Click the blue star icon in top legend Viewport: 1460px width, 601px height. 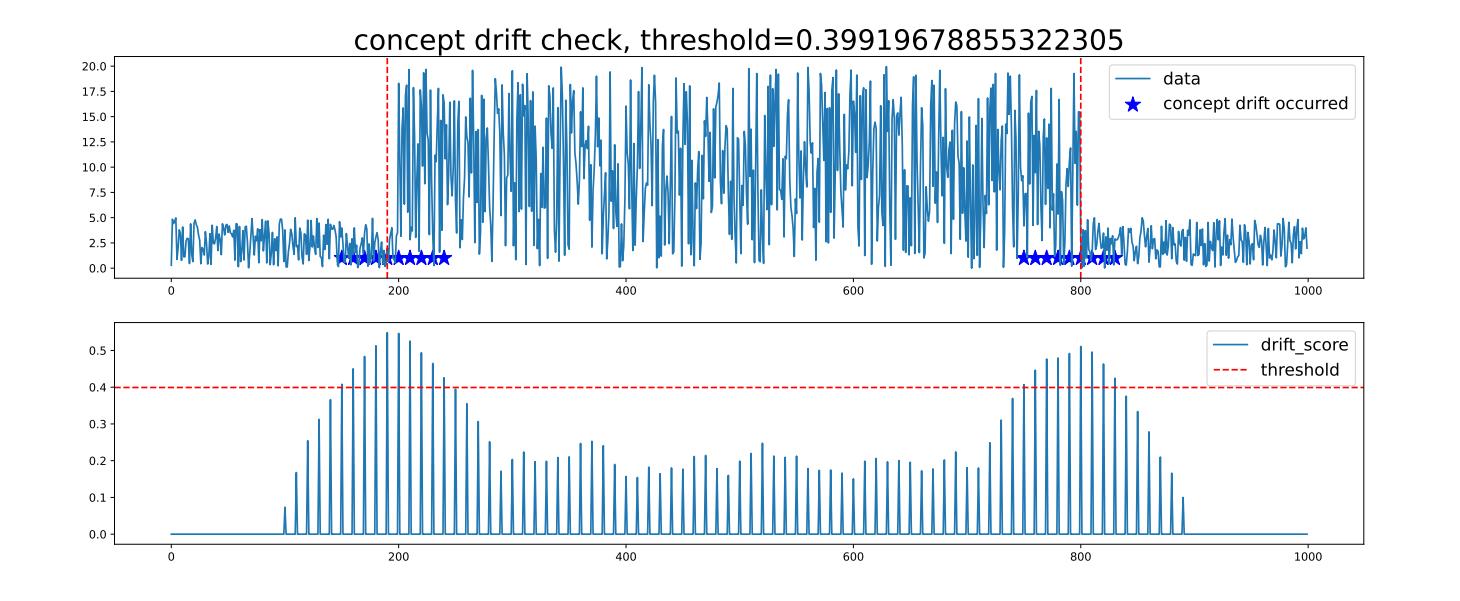point(1133,104)
